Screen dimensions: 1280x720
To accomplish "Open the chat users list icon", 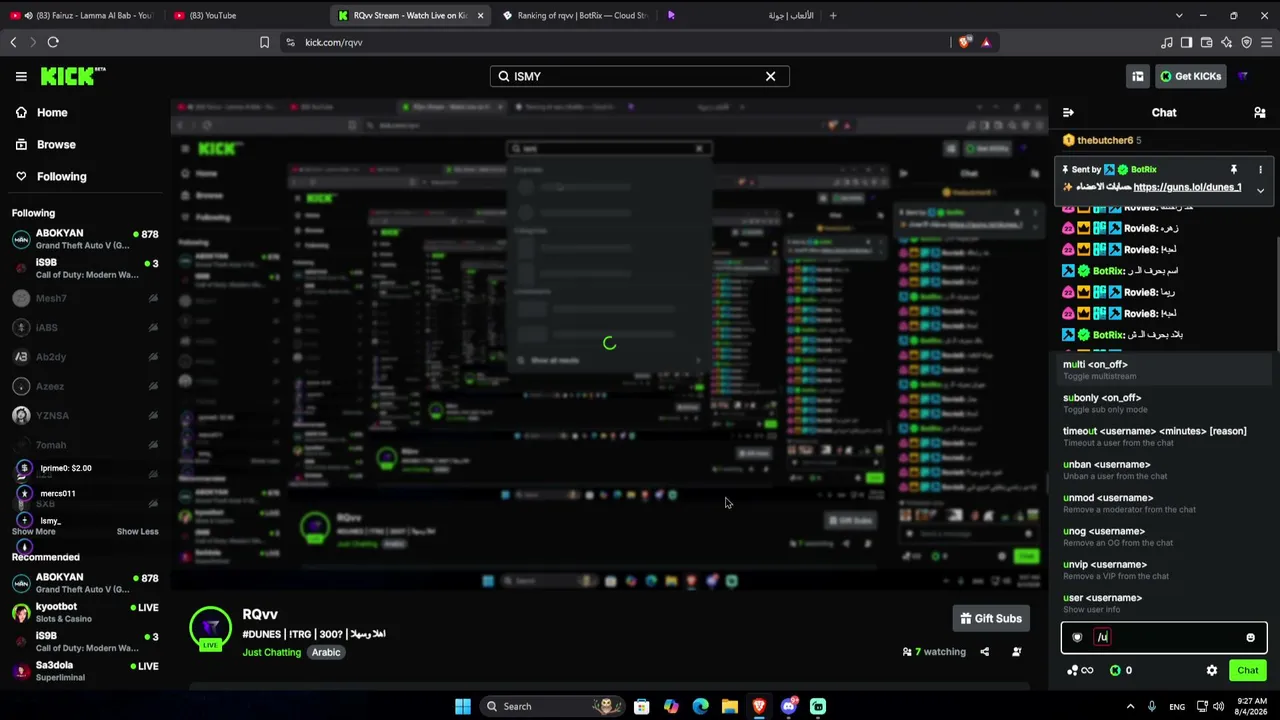I will point(1259,113).
